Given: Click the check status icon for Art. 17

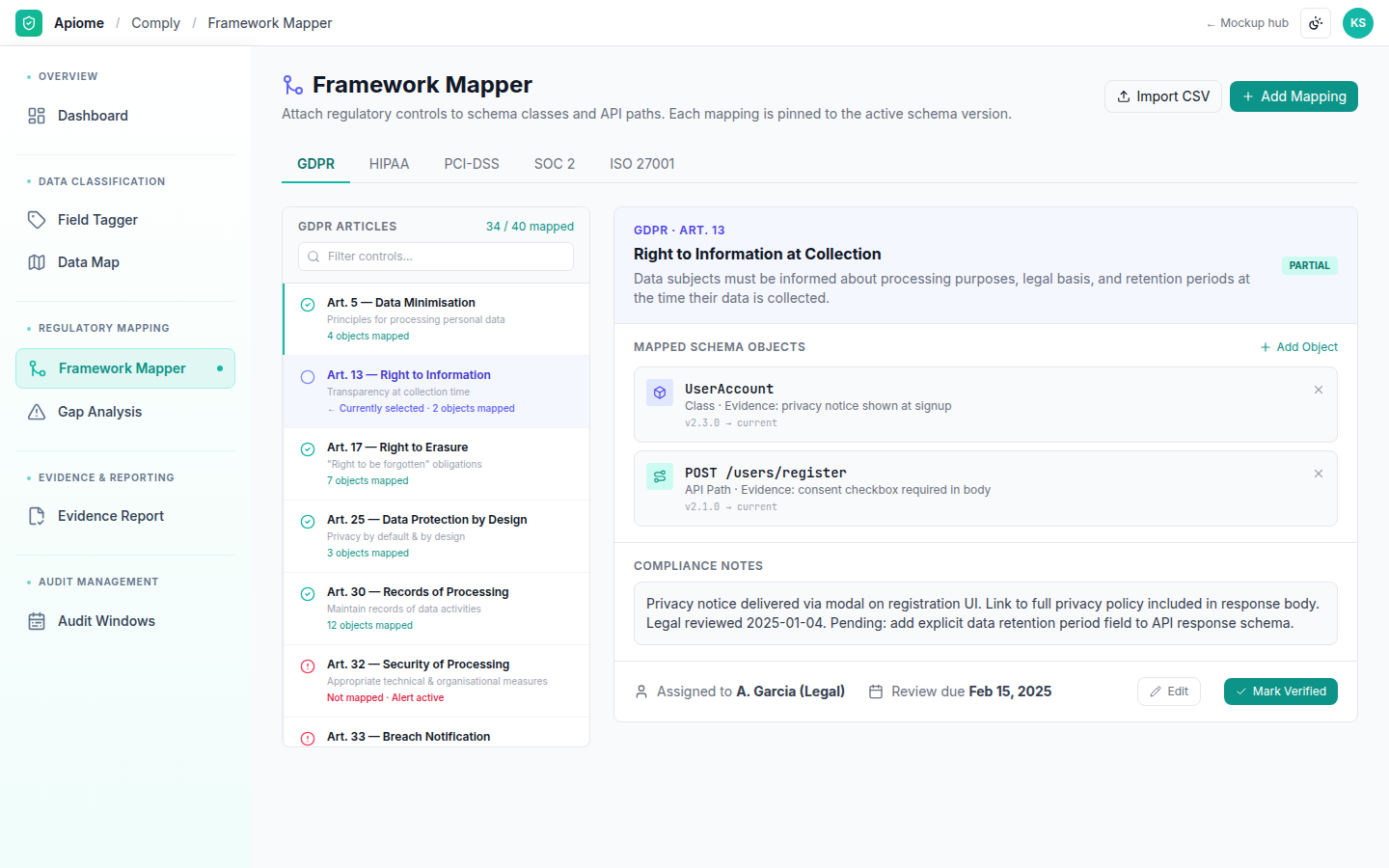Looking at the screenshot, I should [x=308, y=449].
